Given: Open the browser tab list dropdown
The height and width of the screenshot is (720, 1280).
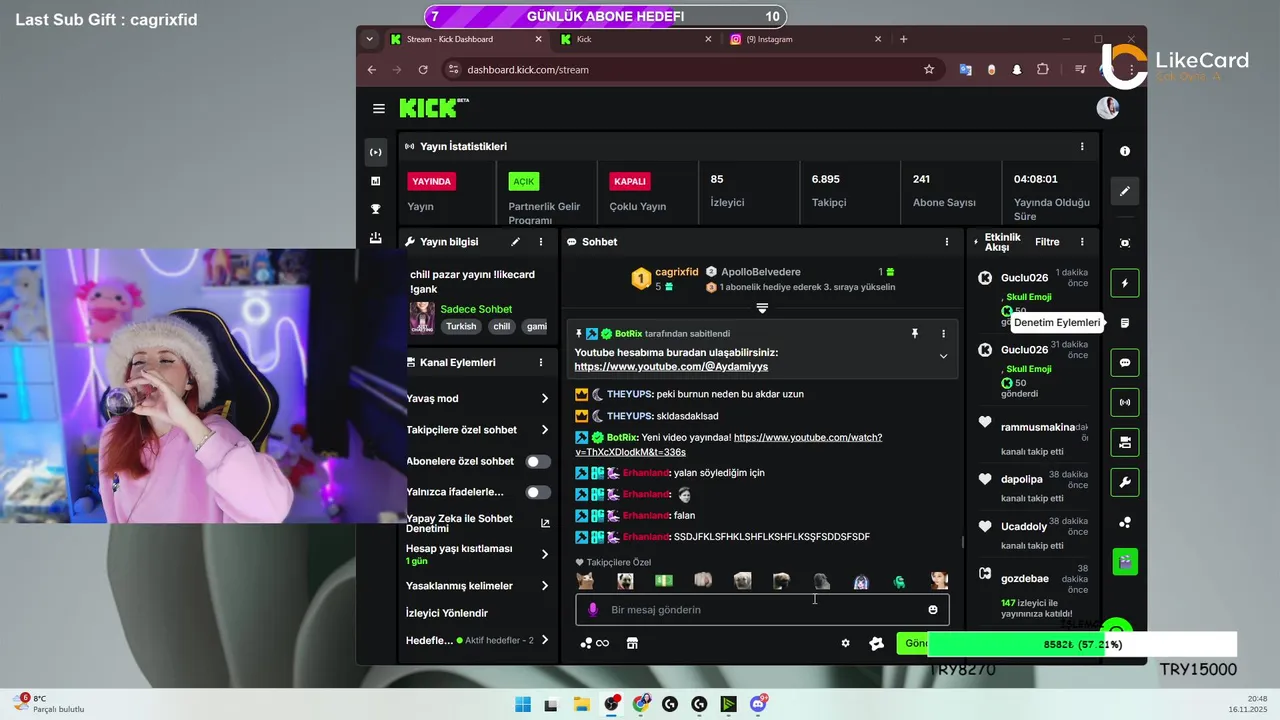Looking at the screenshot, I should pyautogui.click(x=370, y=39).
